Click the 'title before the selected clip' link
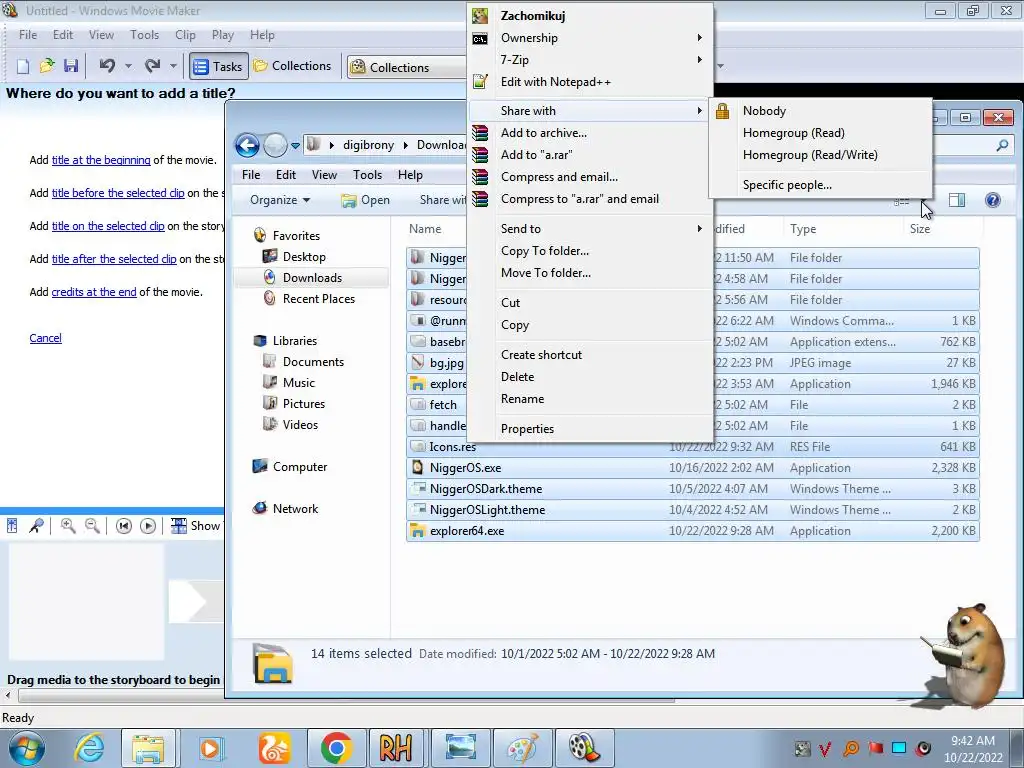 [x=118, y=193]
